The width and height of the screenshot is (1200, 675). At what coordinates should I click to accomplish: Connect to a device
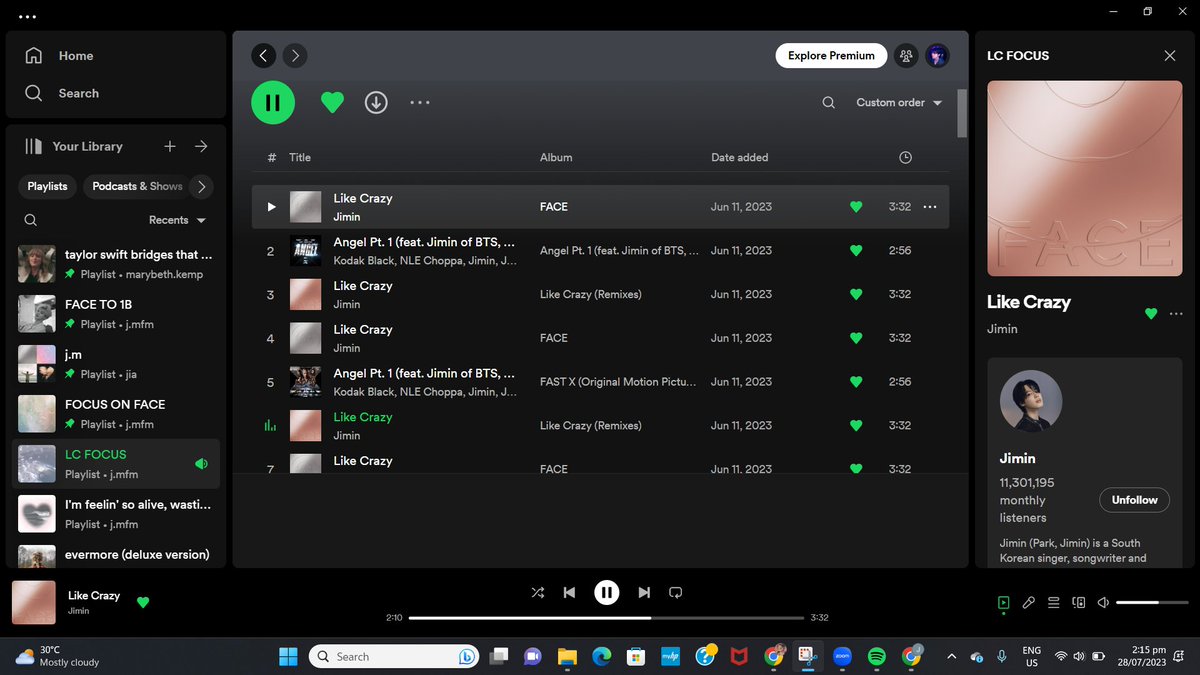[1078, 602]
